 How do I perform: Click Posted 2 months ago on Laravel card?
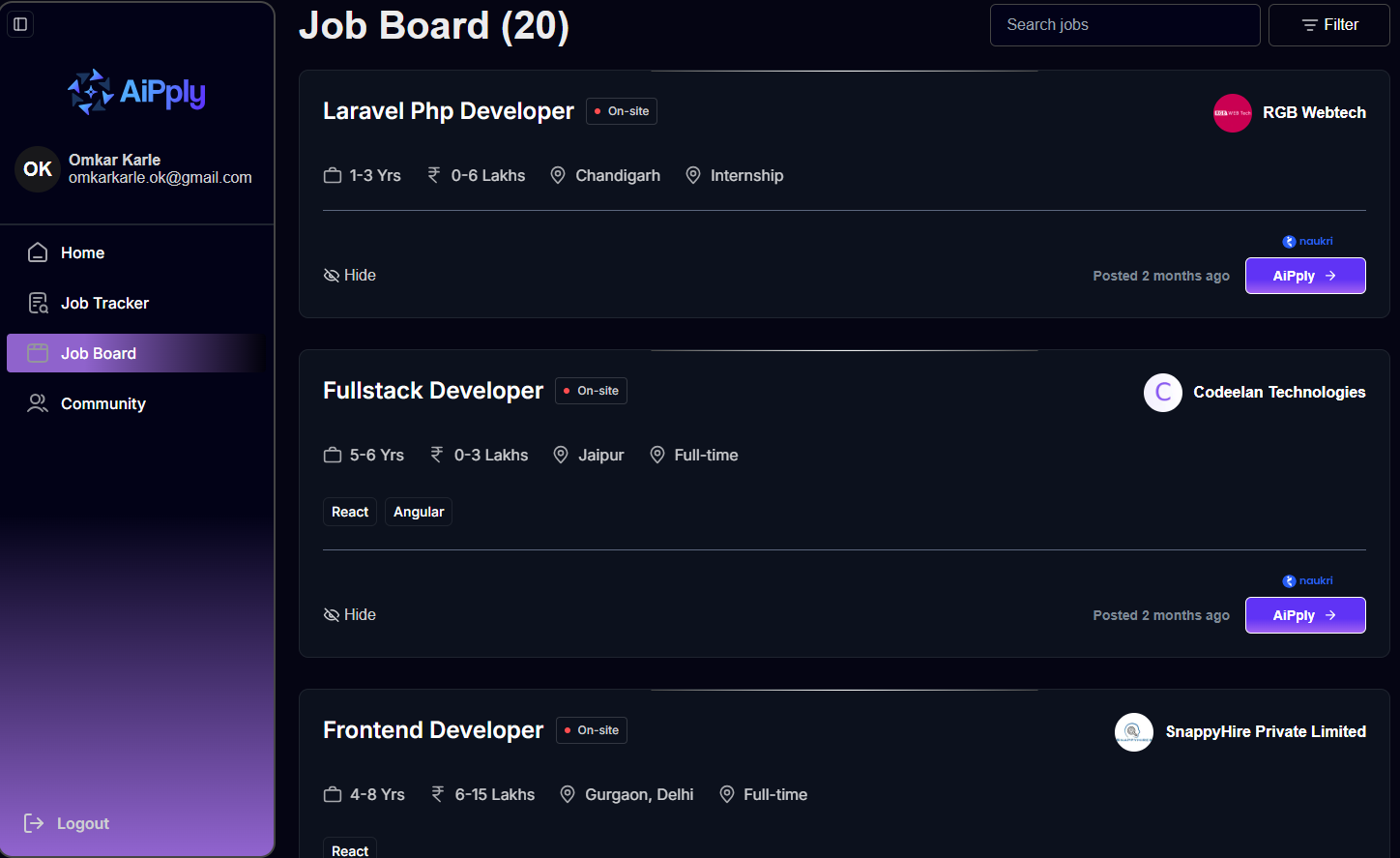(x=1161, y=276)
